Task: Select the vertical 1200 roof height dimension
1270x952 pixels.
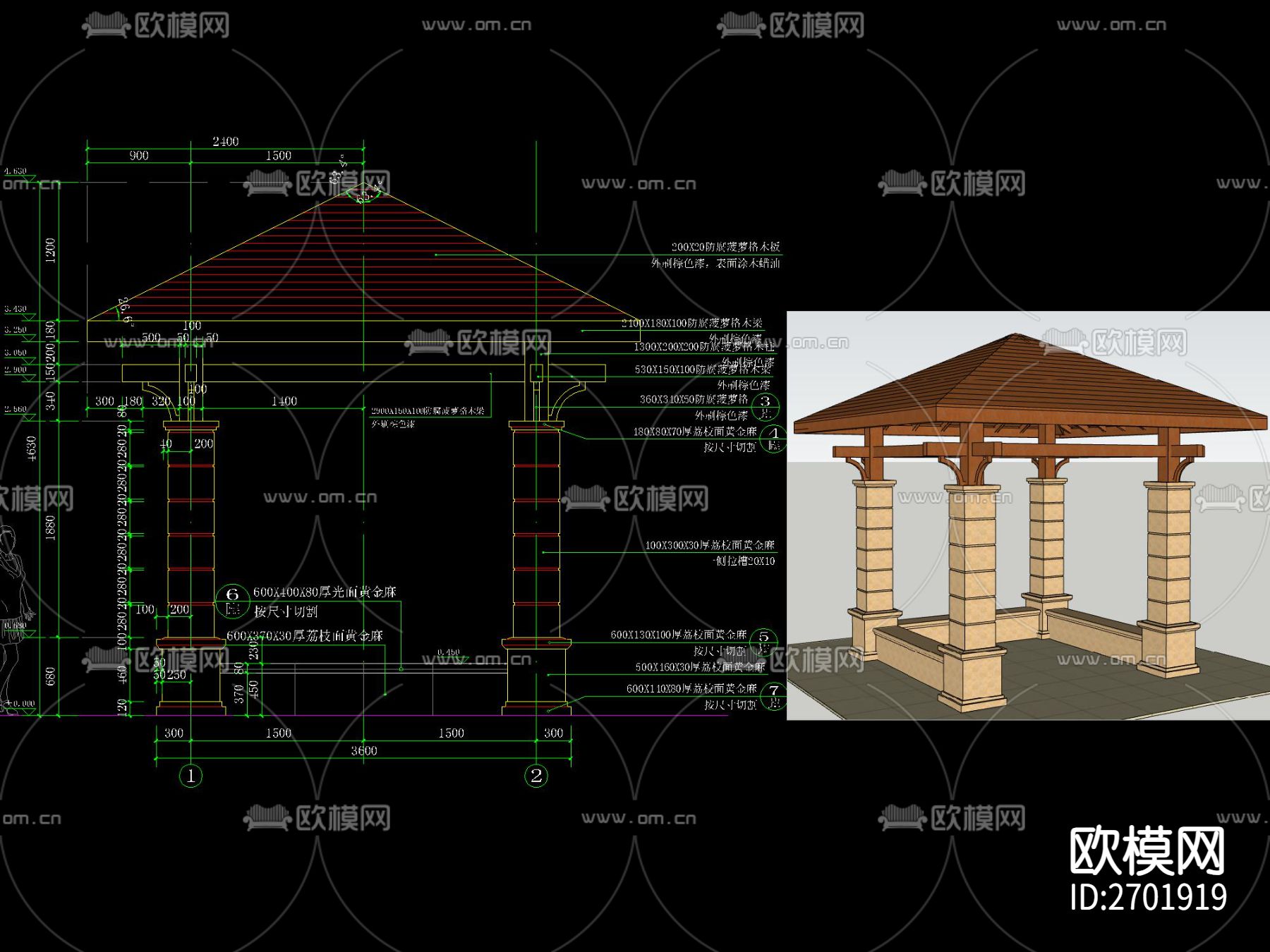Action: tap(50, 250)
